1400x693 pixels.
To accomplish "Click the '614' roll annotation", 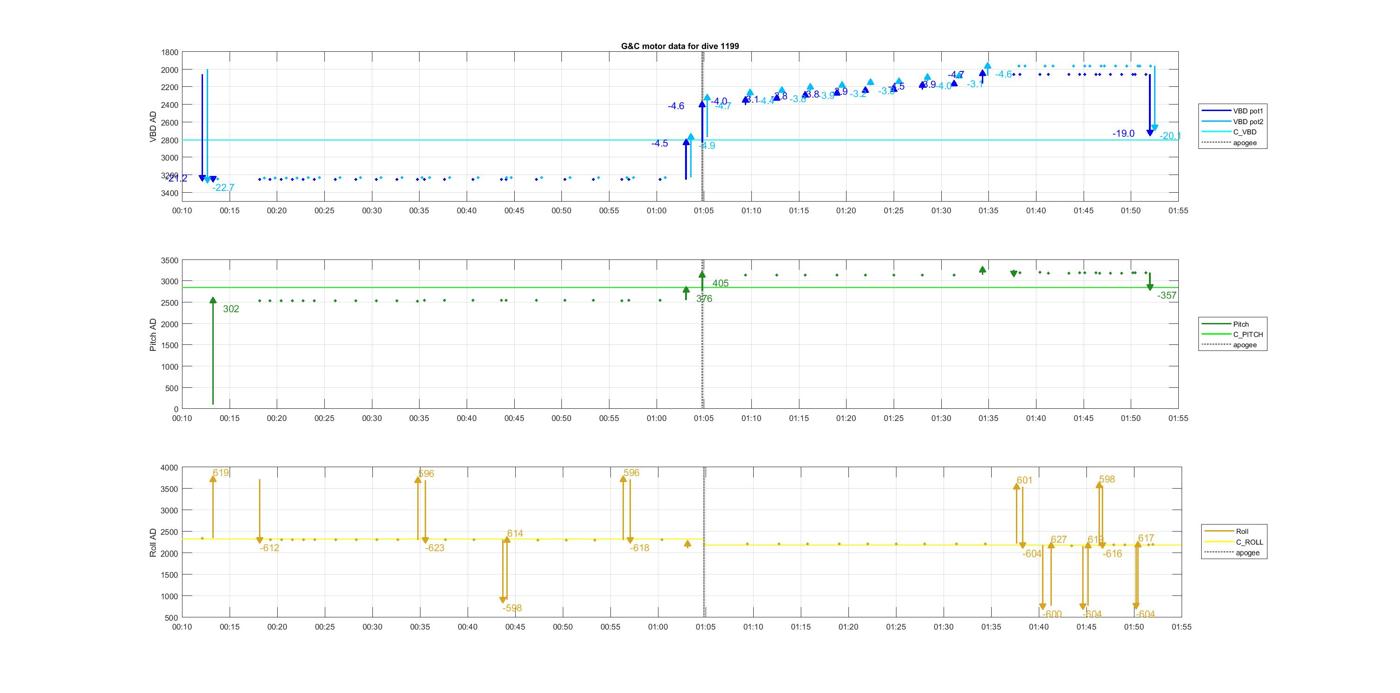I will click(x=515, y=534).
